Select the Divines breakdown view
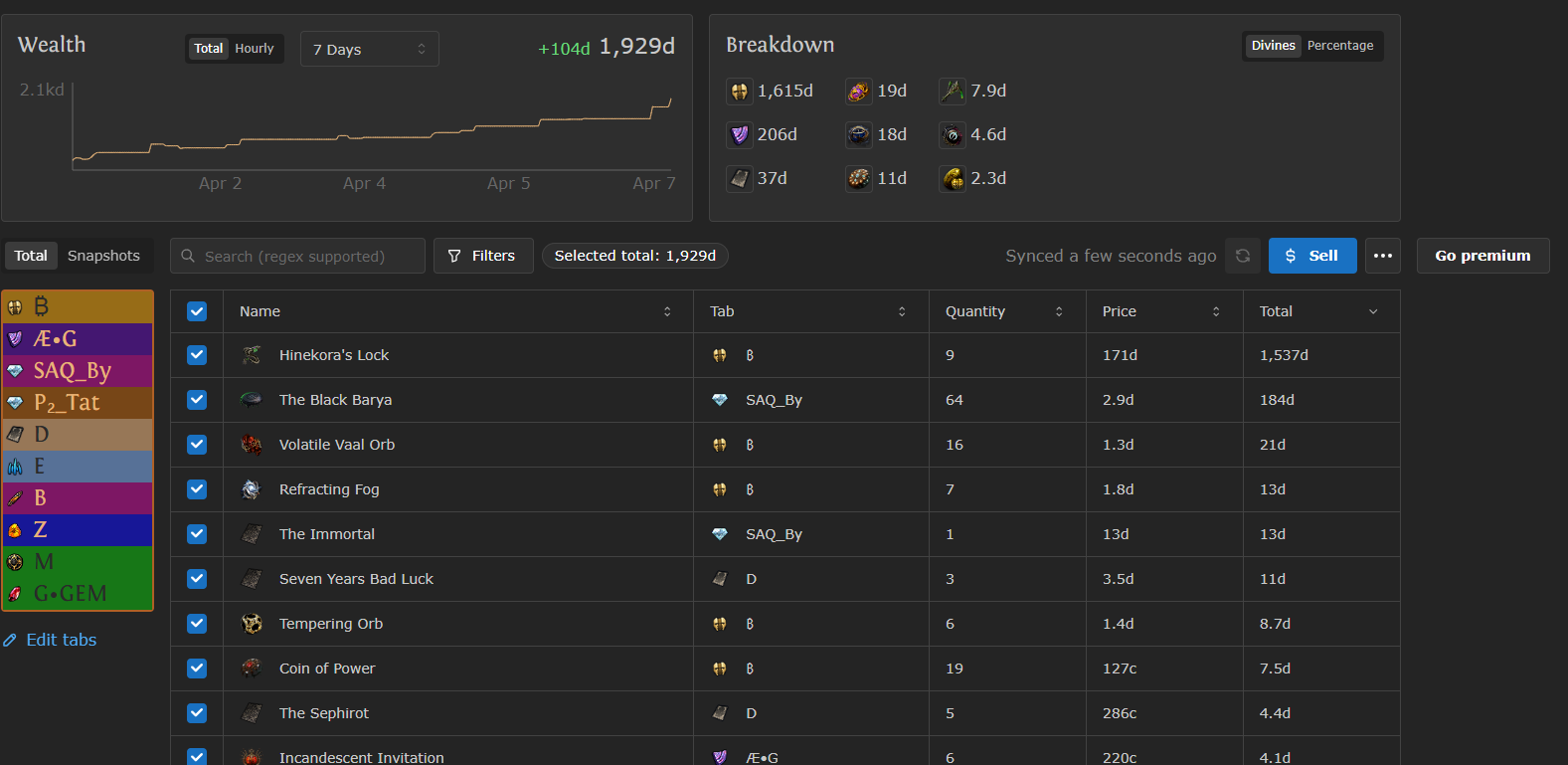Viewport: 1568px width, 765px height. [x=1274, y=46]
